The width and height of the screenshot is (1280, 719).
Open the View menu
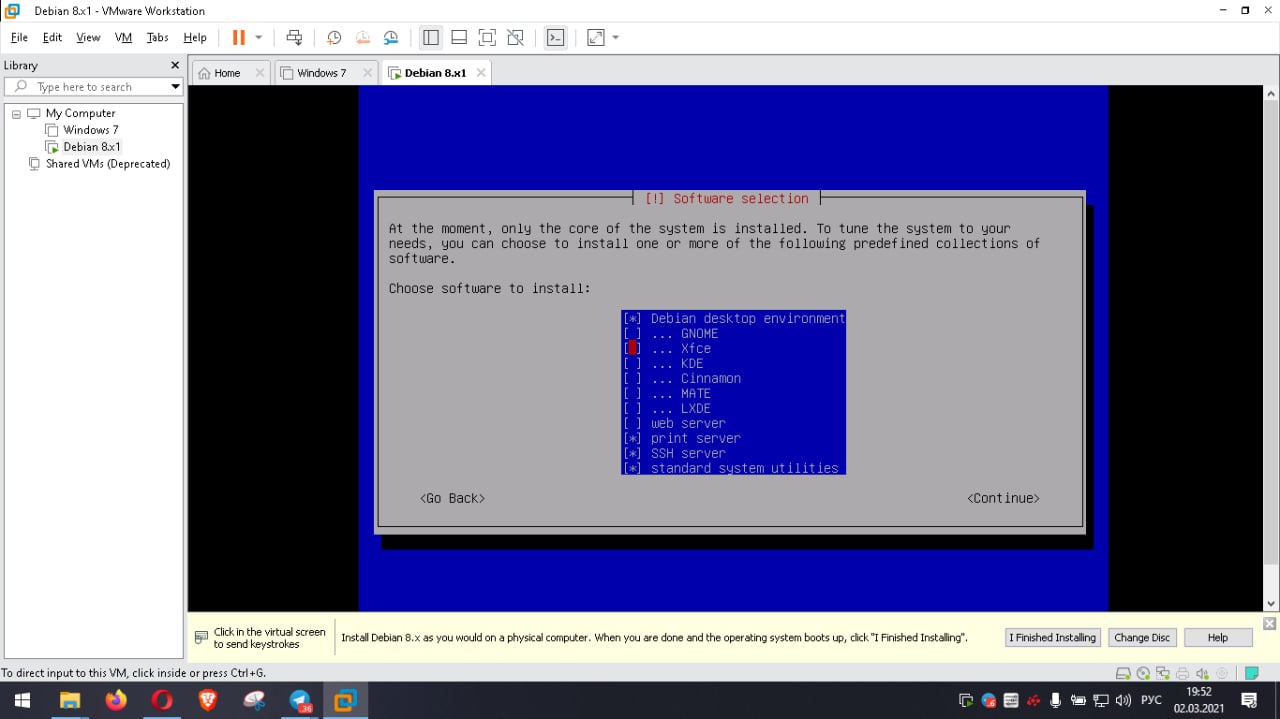tap(88, 37)
